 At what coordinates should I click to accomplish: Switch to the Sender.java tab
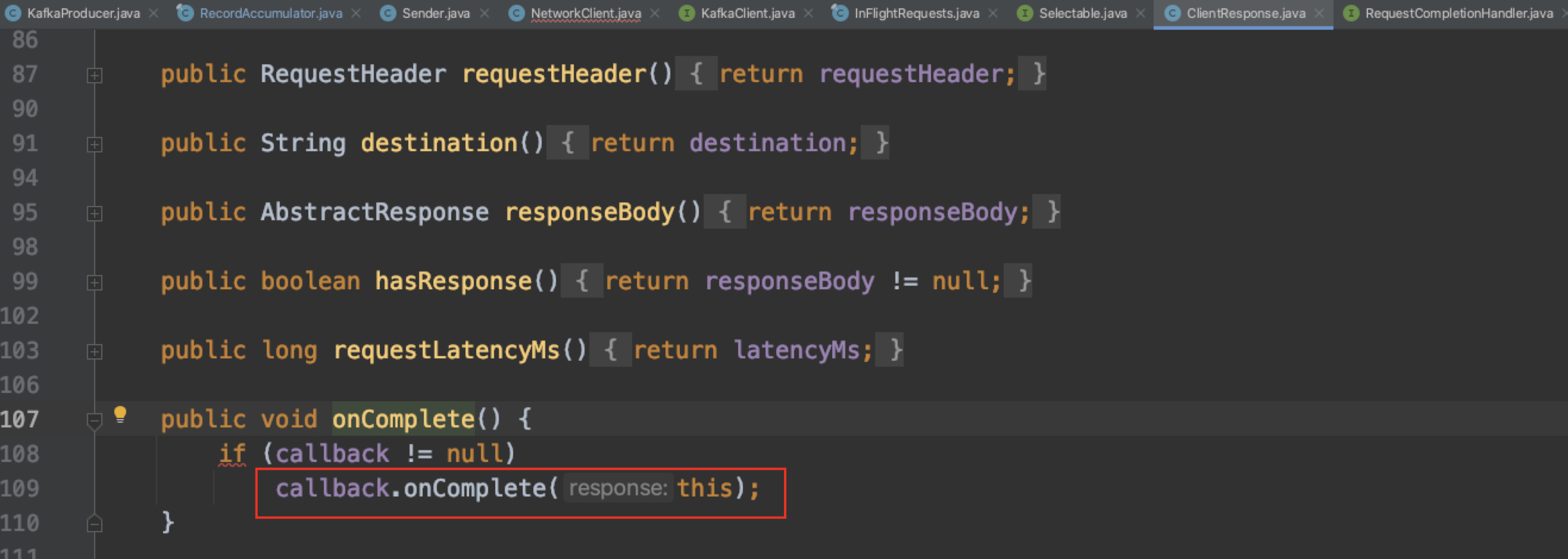436,14
